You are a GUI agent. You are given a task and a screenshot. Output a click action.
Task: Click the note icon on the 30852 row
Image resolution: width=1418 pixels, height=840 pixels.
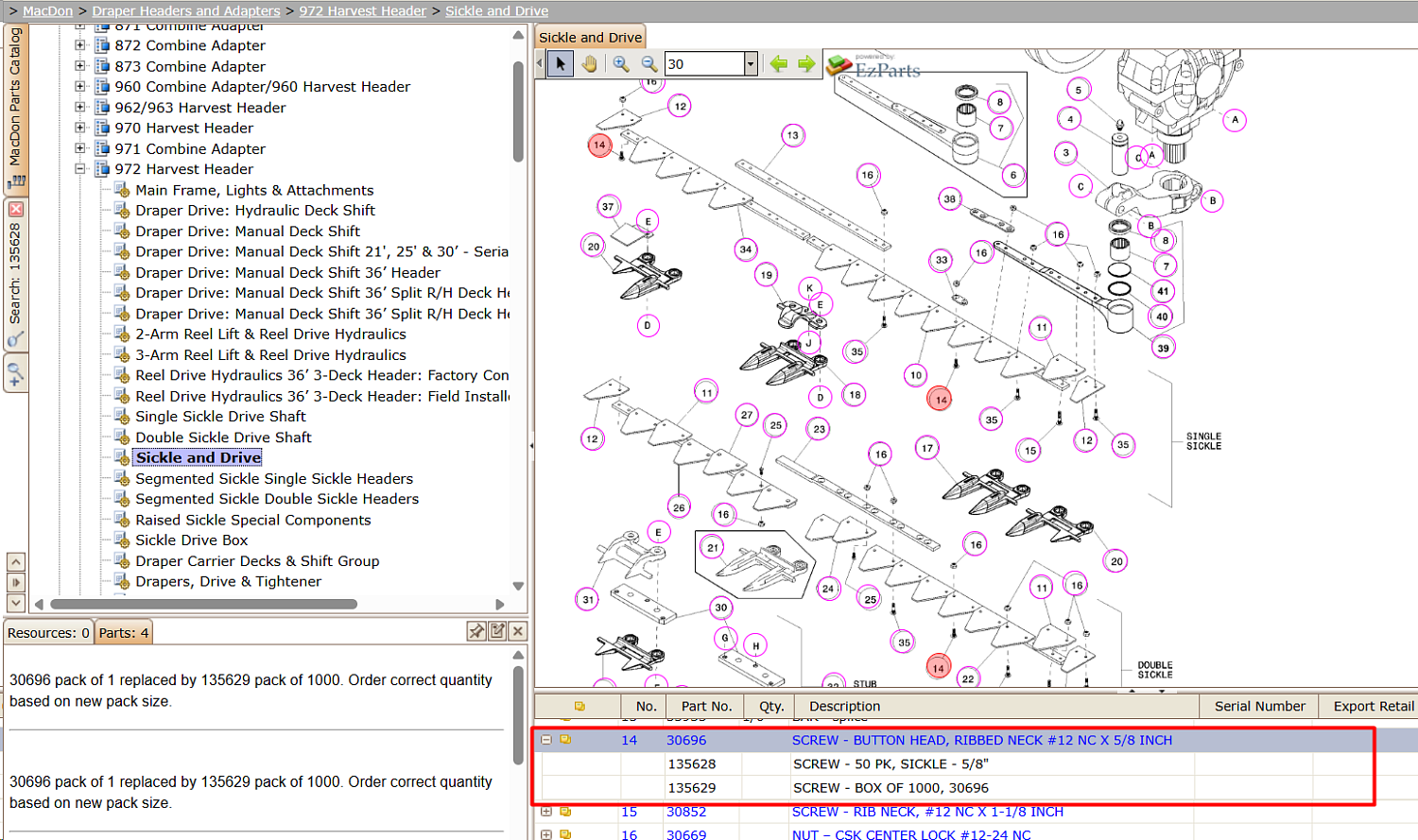[565, 812]
